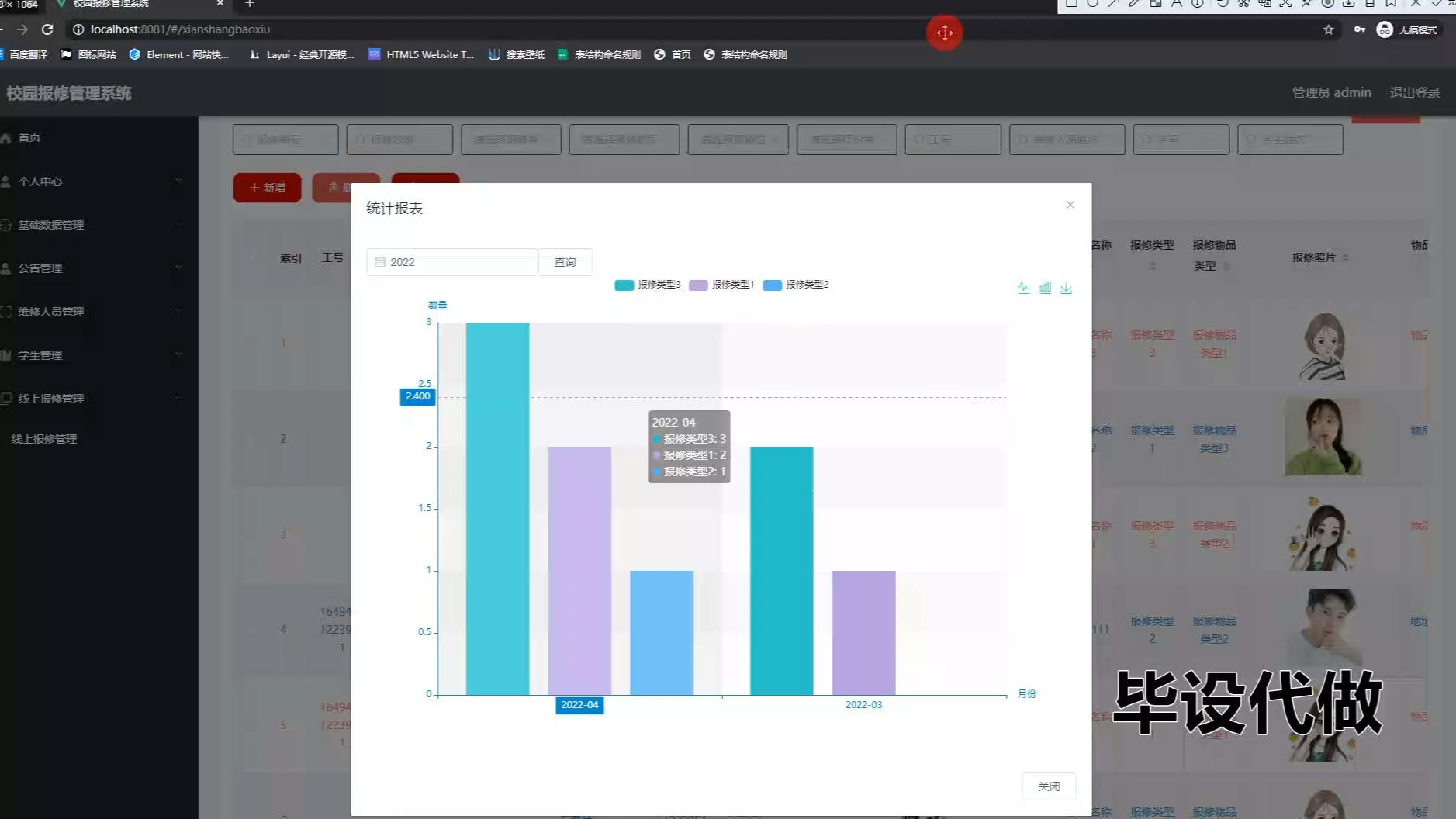Viewport: 1456px width, 819px height.
Task: Collapse the 线上报修管理 parent menu chevron
Action: [x=178, y=398]
